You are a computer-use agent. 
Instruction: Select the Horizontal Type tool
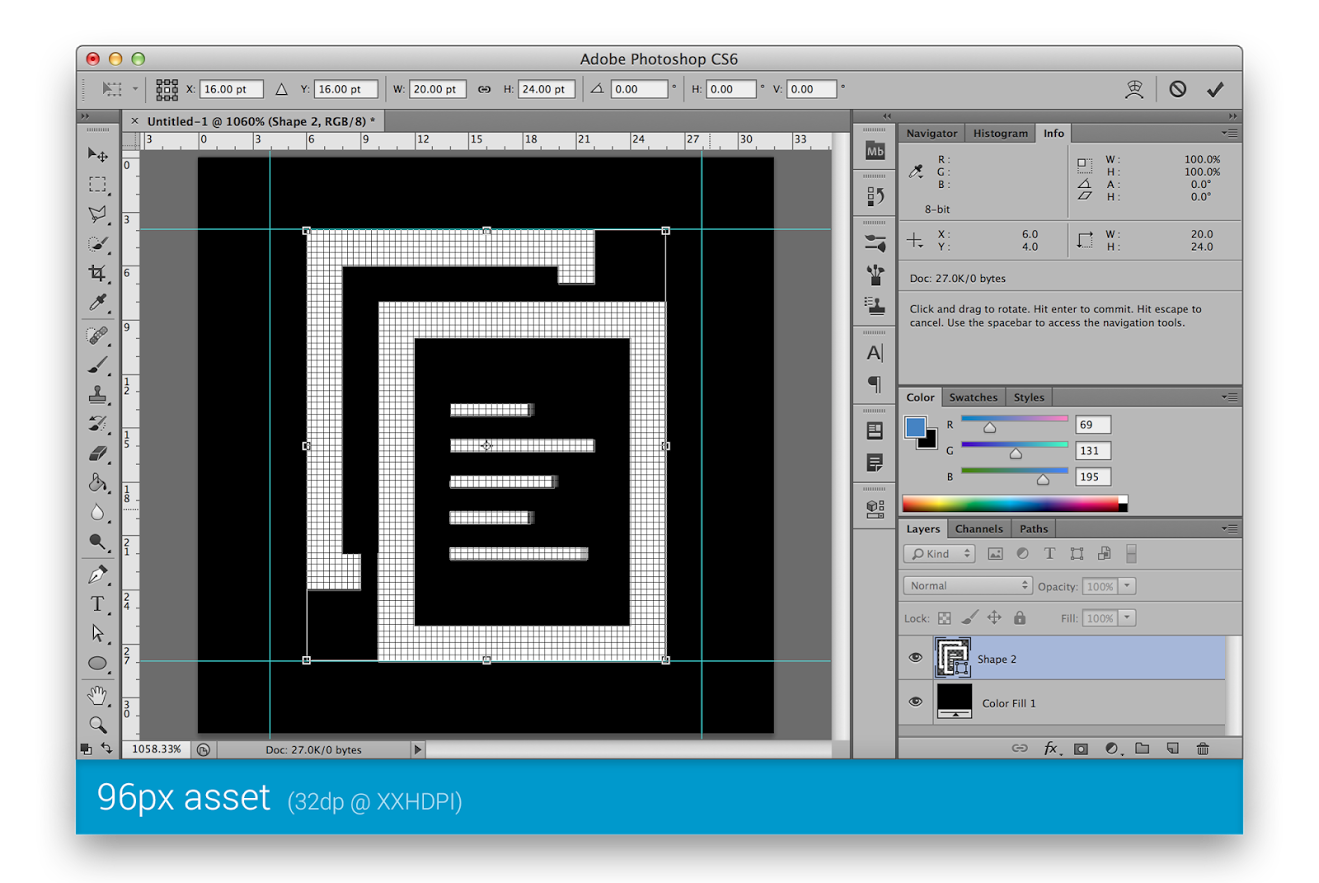pyautogui.click(x=97, y=603)
